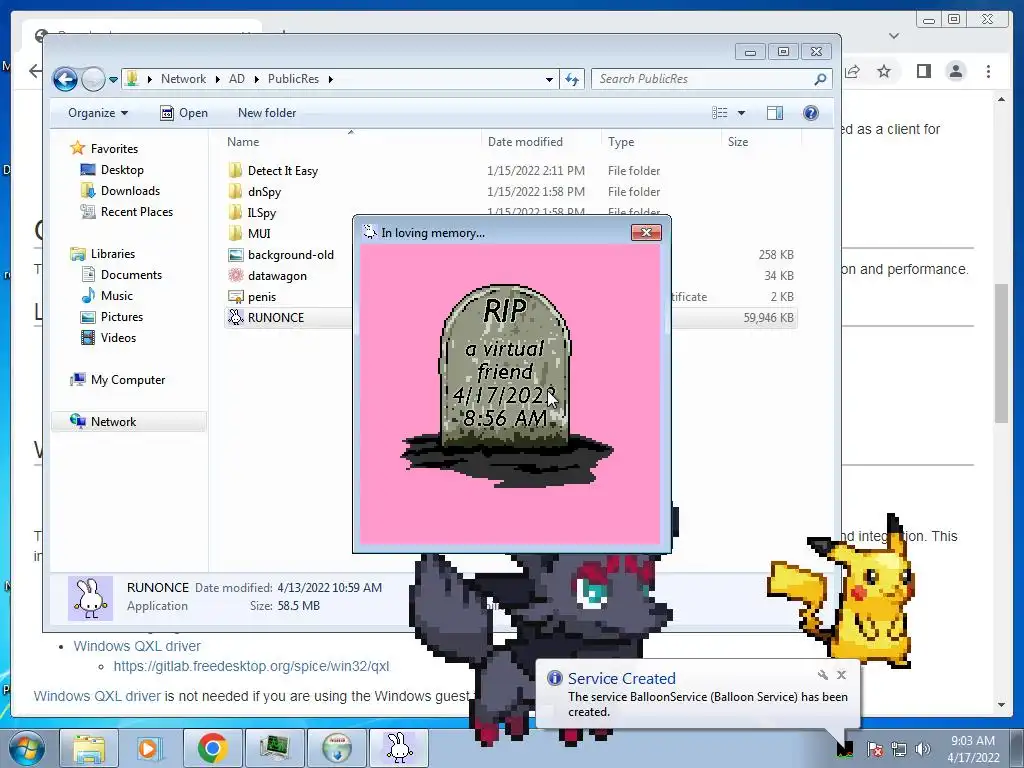The height and width of the screenshot is (768, 1024).
Task: Open the Organize menu
Action: tap(98, 113)
